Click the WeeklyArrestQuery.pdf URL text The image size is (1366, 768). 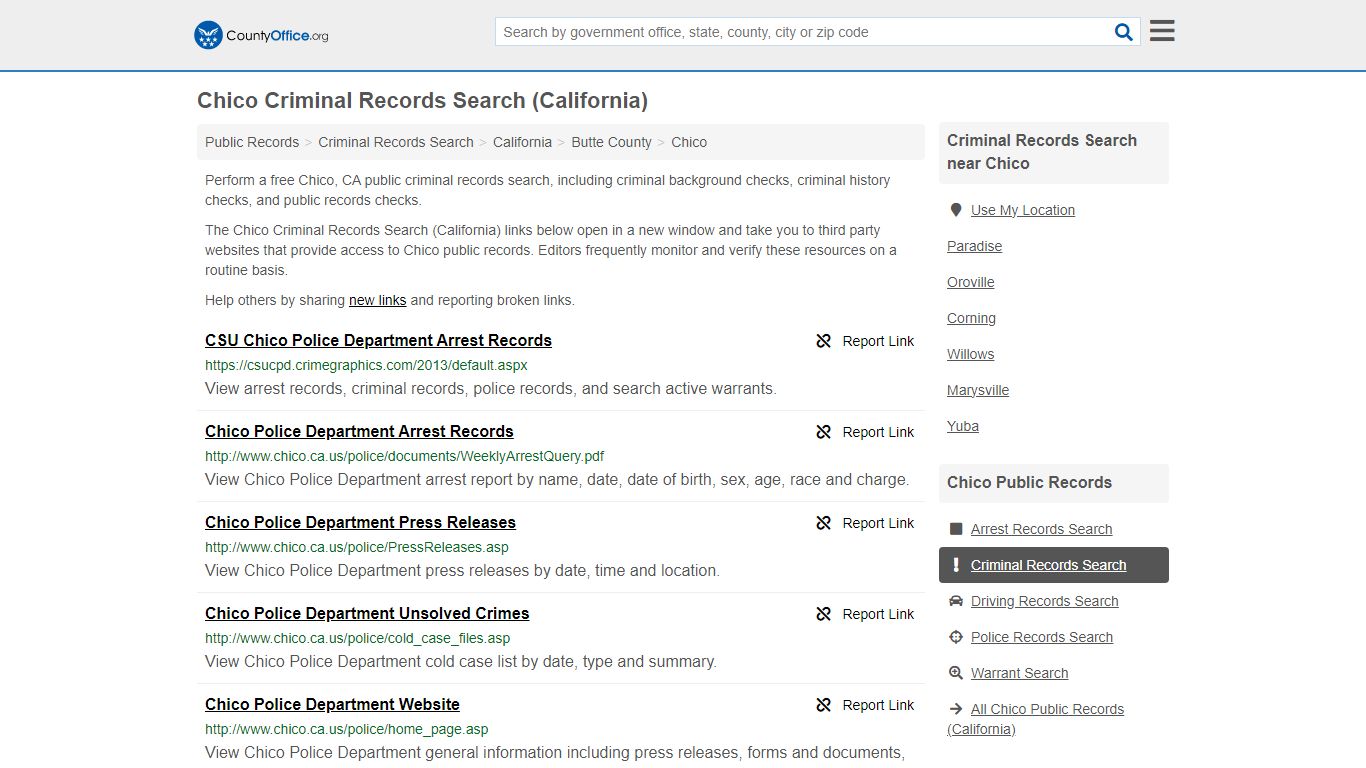click(404, 456)
